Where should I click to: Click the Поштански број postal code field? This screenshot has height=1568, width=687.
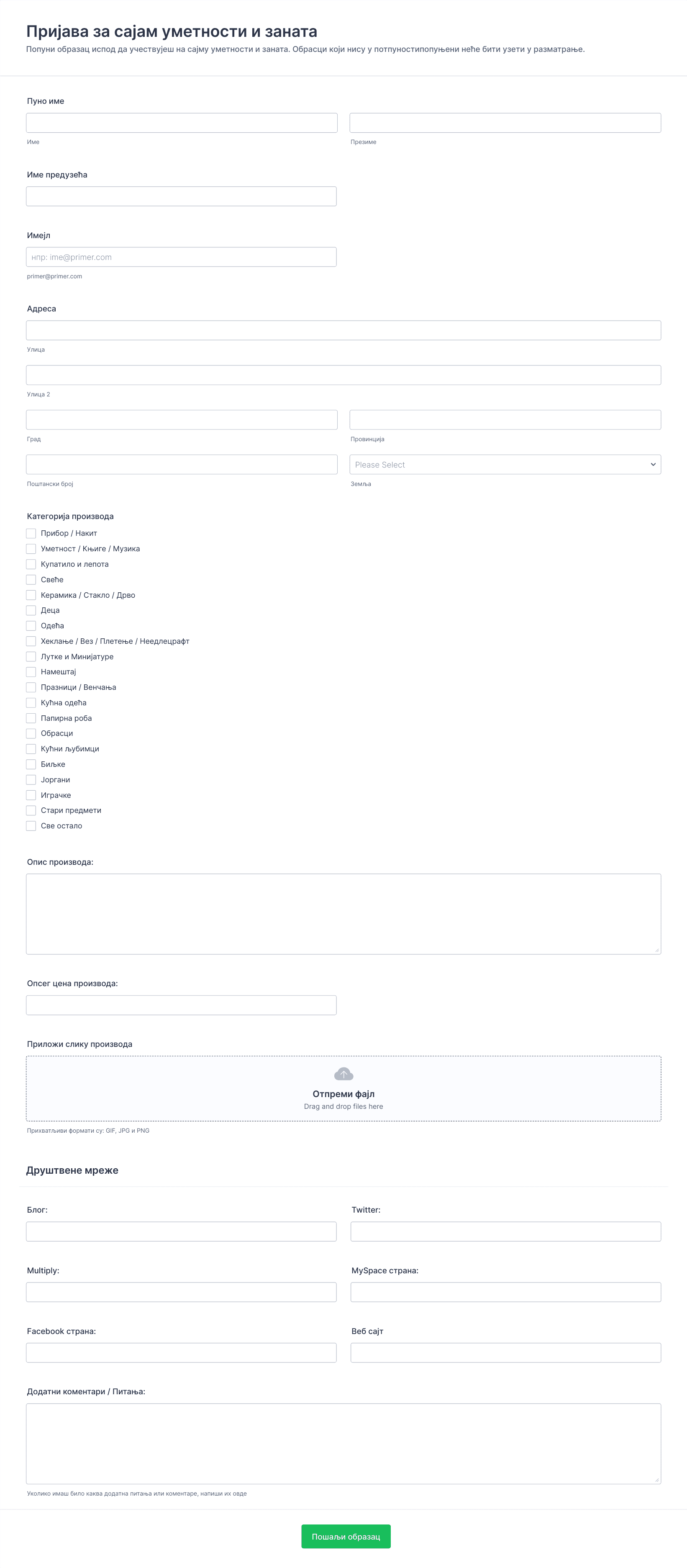tap(181, 465)
